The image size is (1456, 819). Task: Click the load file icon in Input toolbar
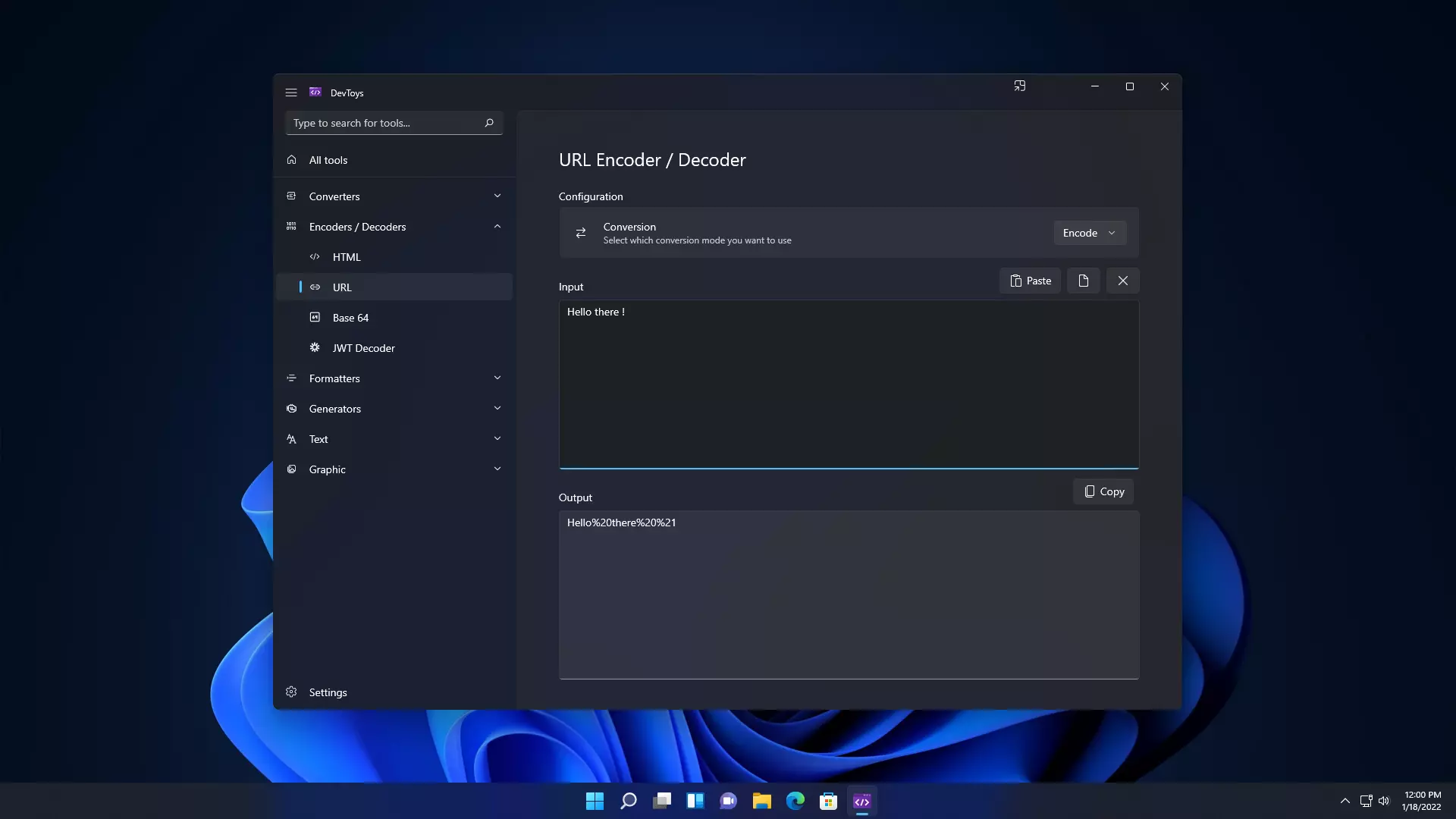(1083, 280)
